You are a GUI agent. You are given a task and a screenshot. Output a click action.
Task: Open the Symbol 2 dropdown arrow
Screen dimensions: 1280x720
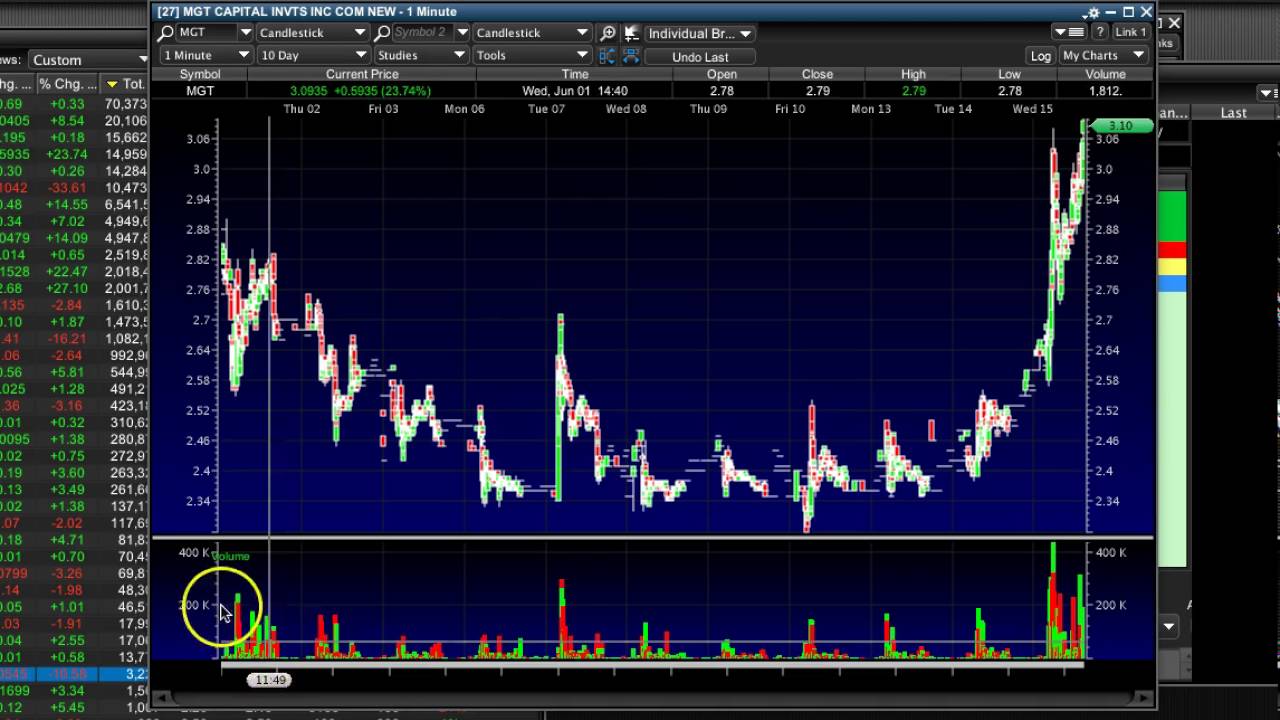point(462,33)
